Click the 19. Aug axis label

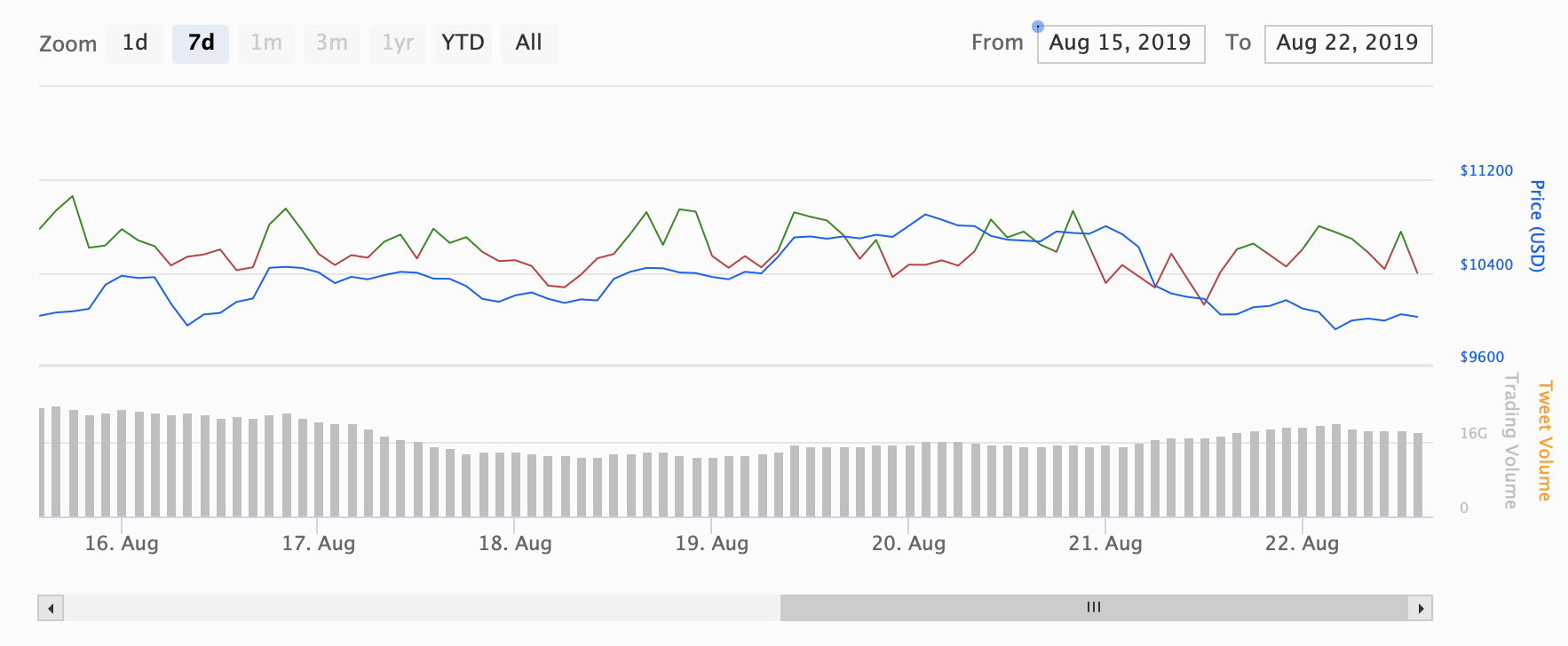click(712, 543)
